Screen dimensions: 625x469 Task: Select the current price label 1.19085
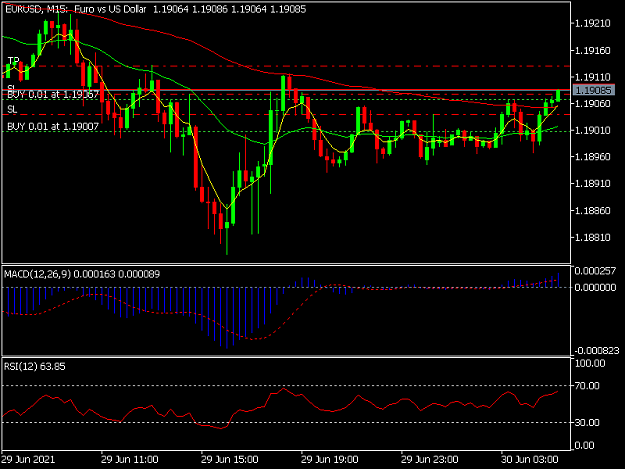(594, 90)
